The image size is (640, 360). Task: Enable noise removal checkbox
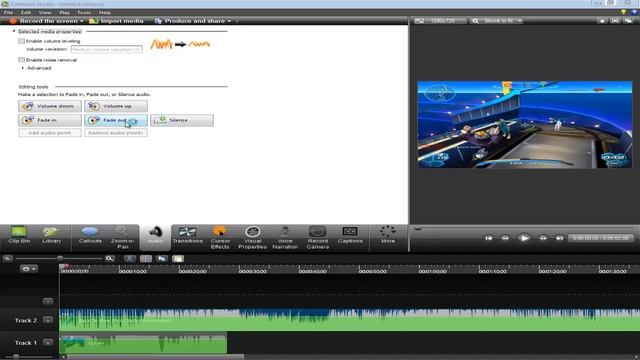(21, 60)
